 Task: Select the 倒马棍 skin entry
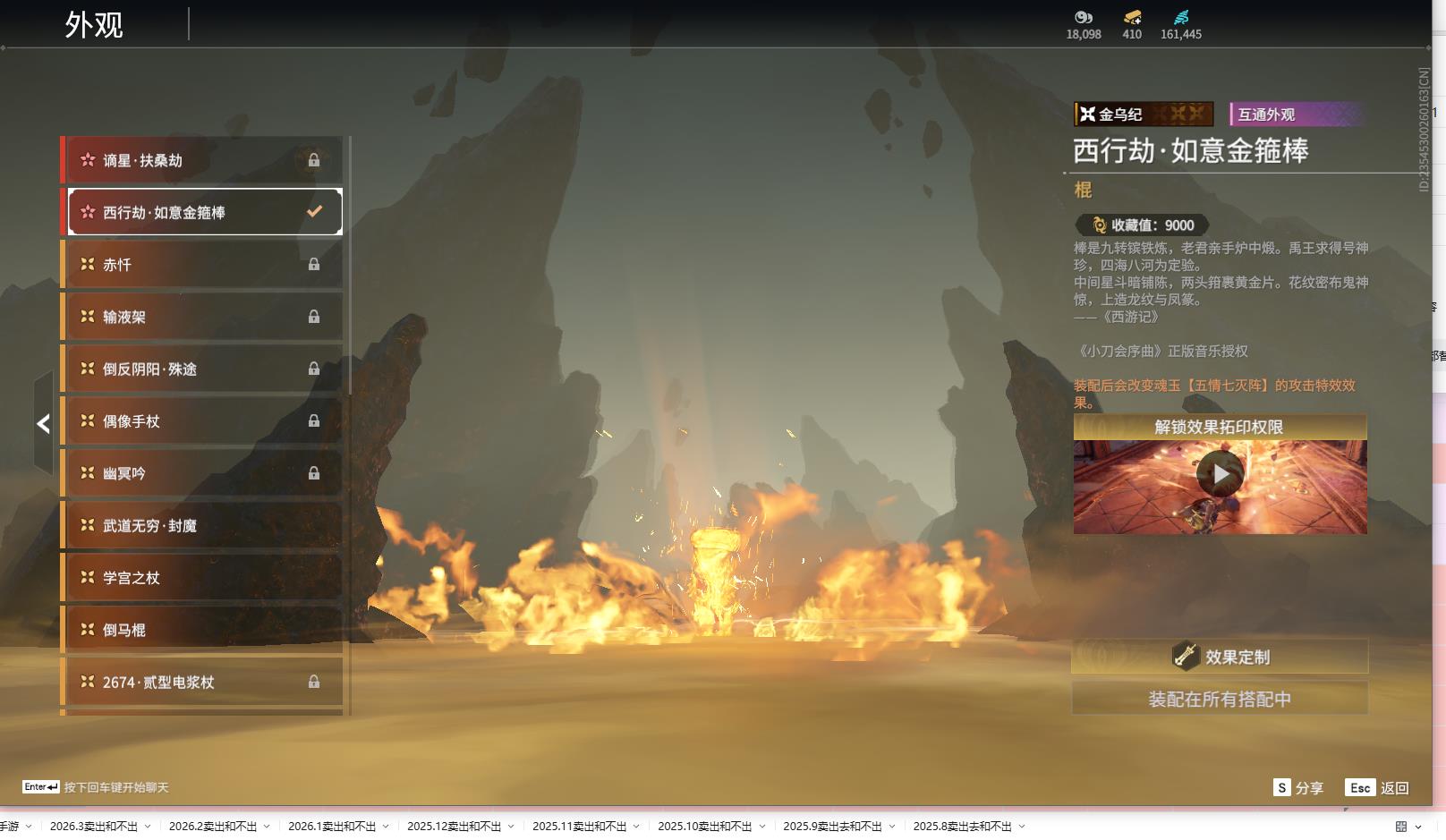tap(201, 630)
